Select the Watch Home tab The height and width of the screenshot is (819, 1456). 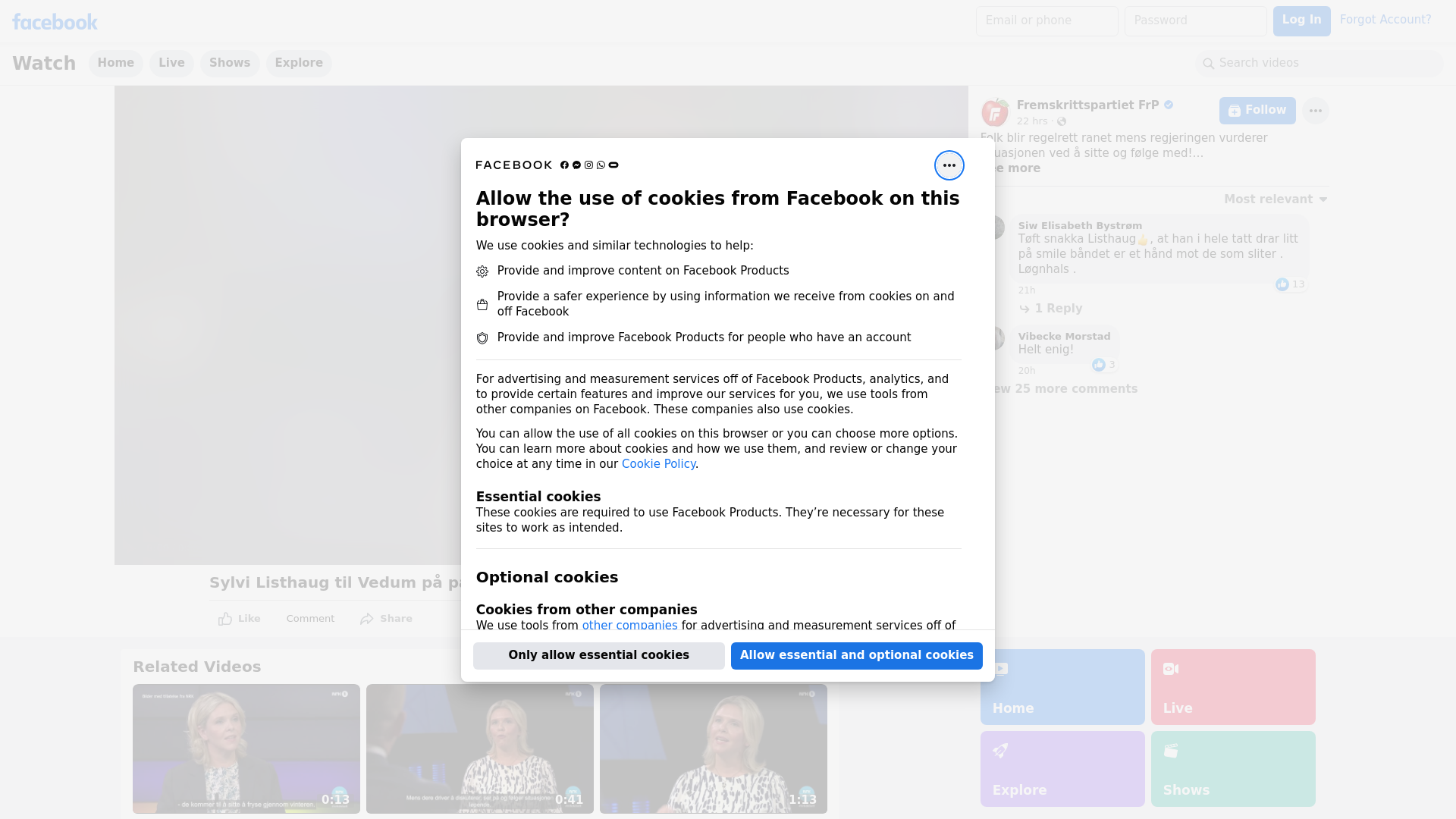[x=115, y=63]
